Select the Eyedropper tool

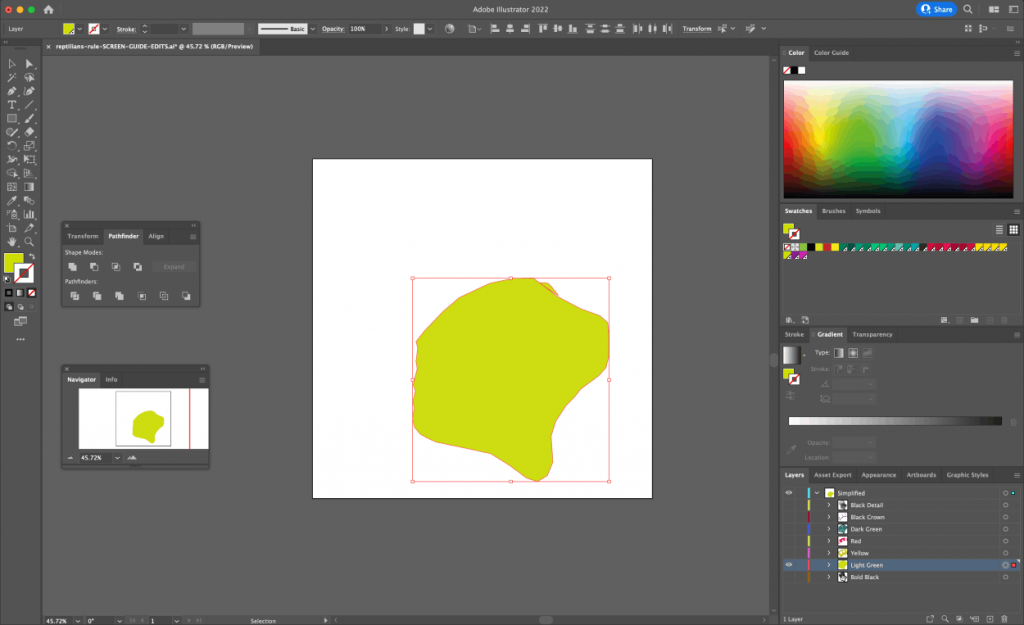point(11,200)
